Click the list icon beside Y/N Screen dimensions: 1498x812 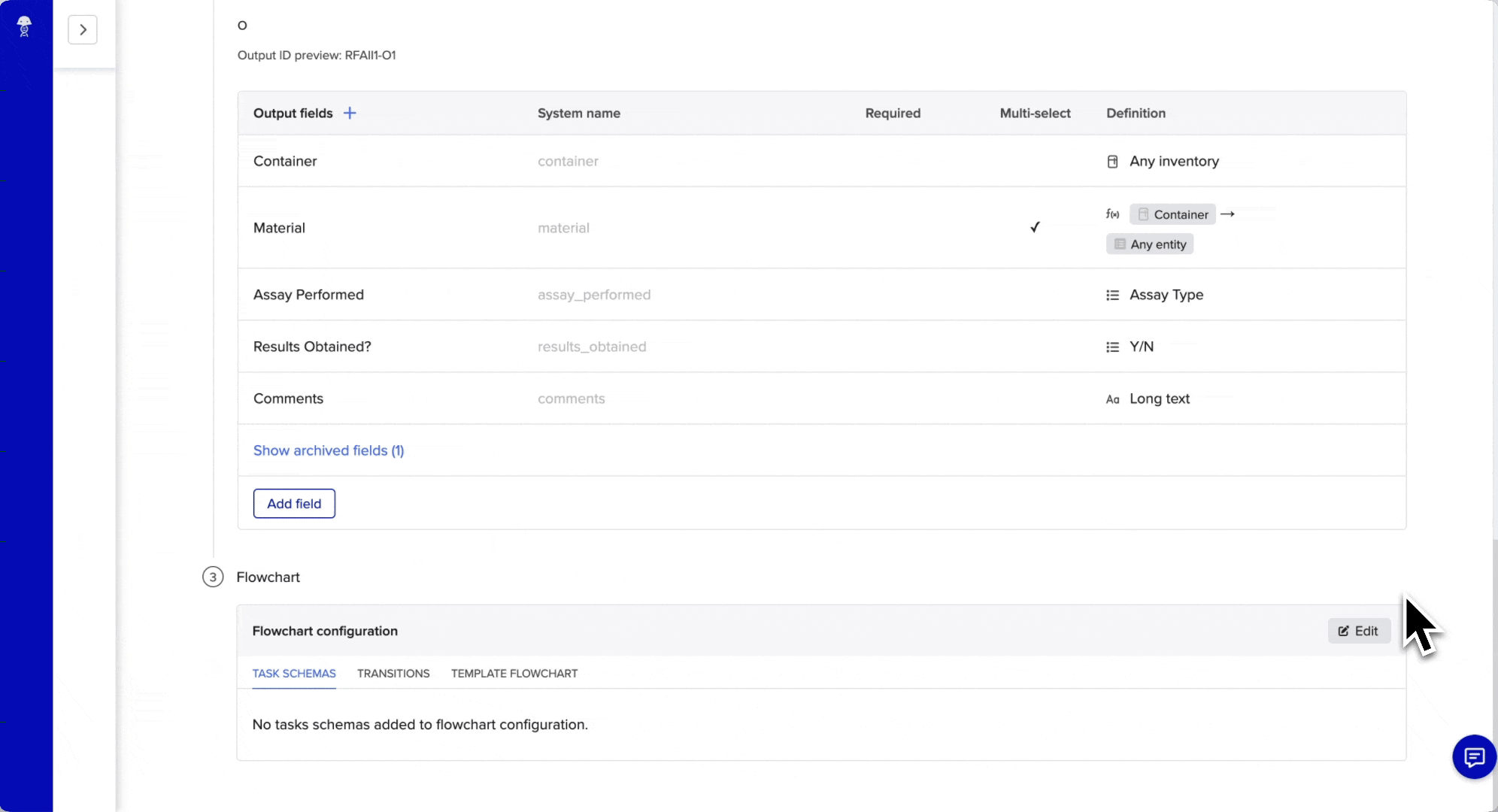(1113, 347)
